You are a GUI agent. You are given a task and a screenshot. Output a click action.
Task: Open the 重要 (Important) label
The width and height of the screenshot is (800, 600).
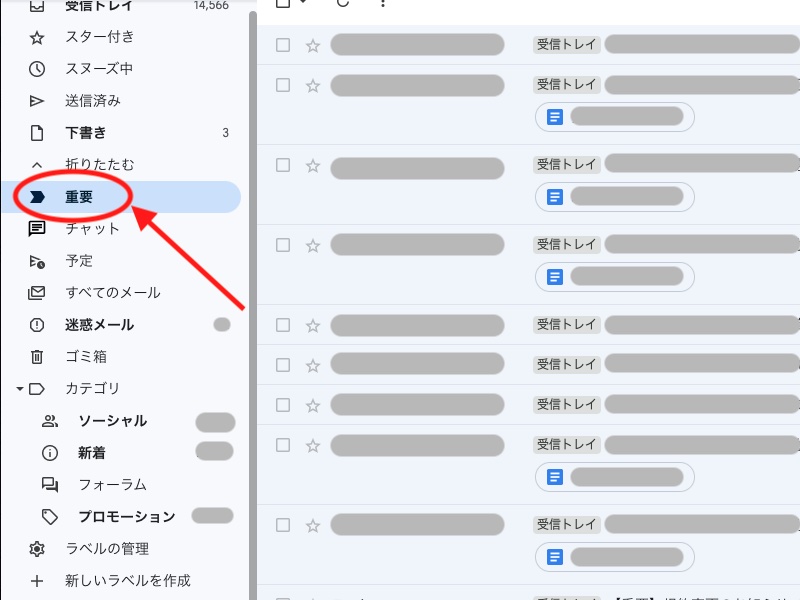78,196
